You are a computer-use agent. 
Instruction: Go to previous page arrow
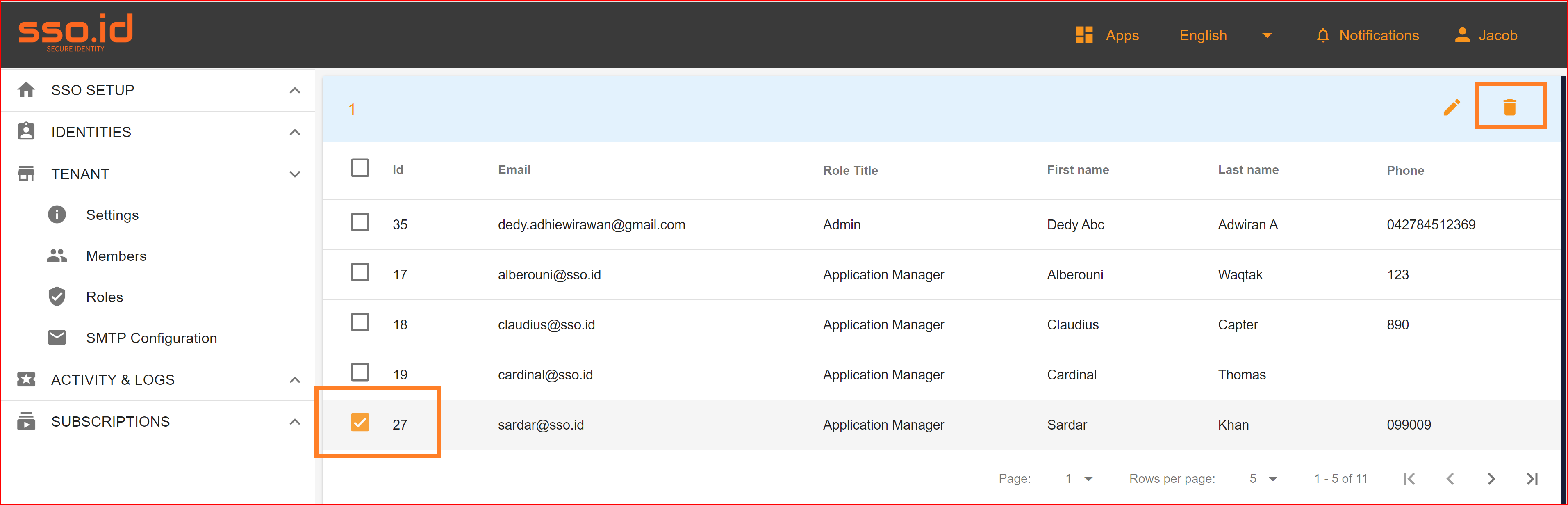(1450, 479)
